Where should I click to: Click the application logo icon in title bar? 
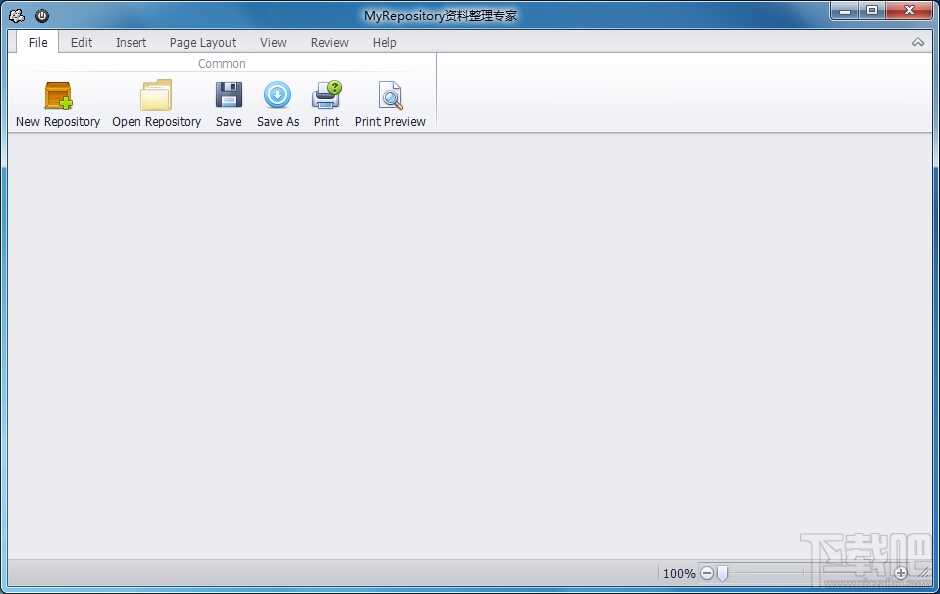point(17,16)
